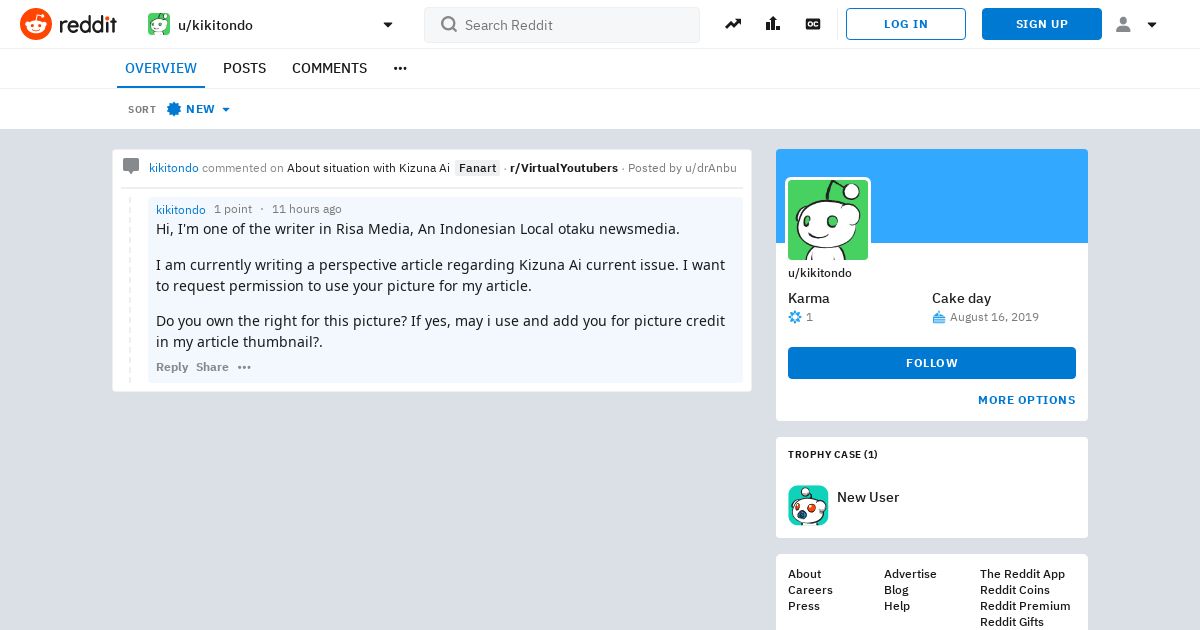Open the Careers footer link

coord(810,590)
